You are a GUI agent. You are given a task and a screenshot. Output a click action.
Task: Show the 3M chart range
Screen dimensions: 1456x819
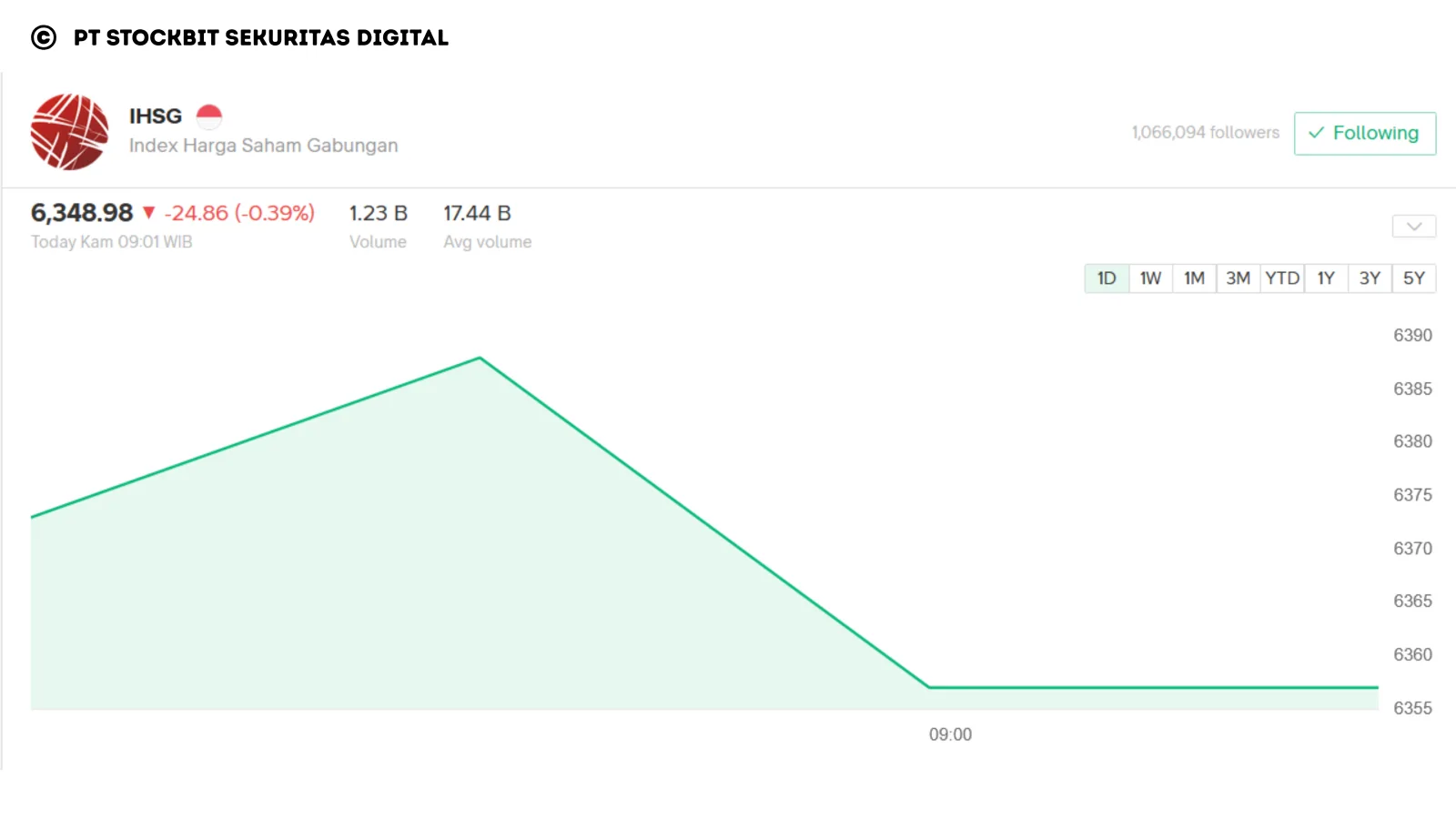(1239, 278)
